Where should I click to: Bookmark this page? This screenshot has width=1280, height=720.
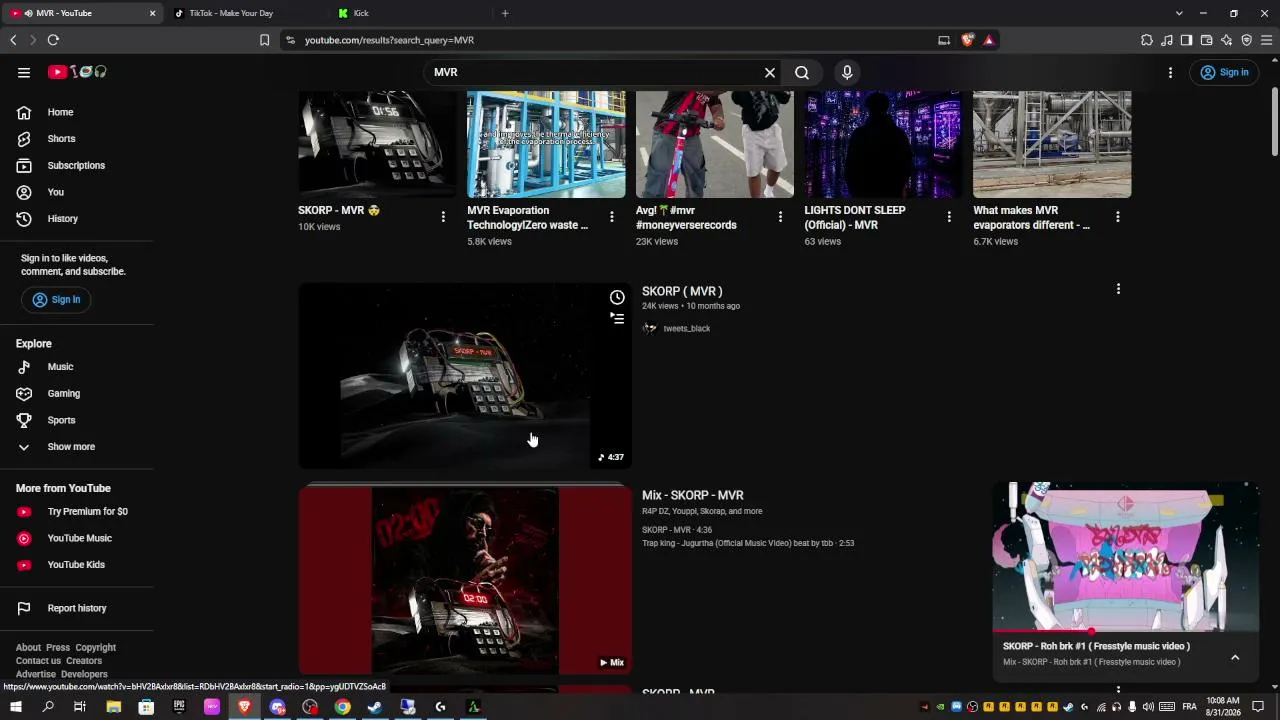(x=264, y=40)
